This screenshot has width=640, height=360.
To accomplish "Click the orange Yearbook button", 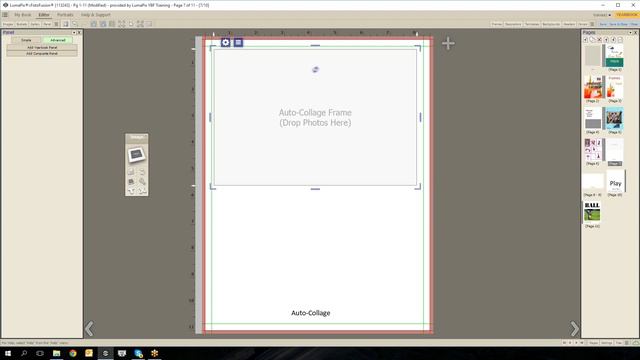I will [x=627, y=15].
